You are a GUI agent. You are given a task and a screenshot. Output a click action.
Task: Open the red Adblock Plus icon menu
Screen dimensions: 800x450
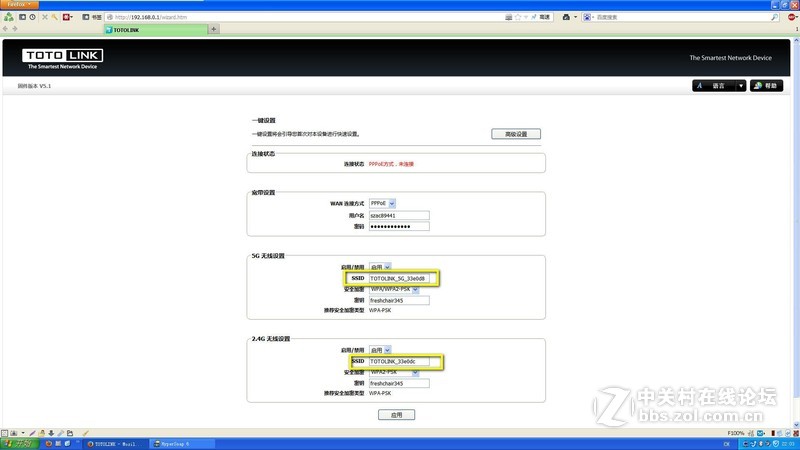[x=792, y=17]
